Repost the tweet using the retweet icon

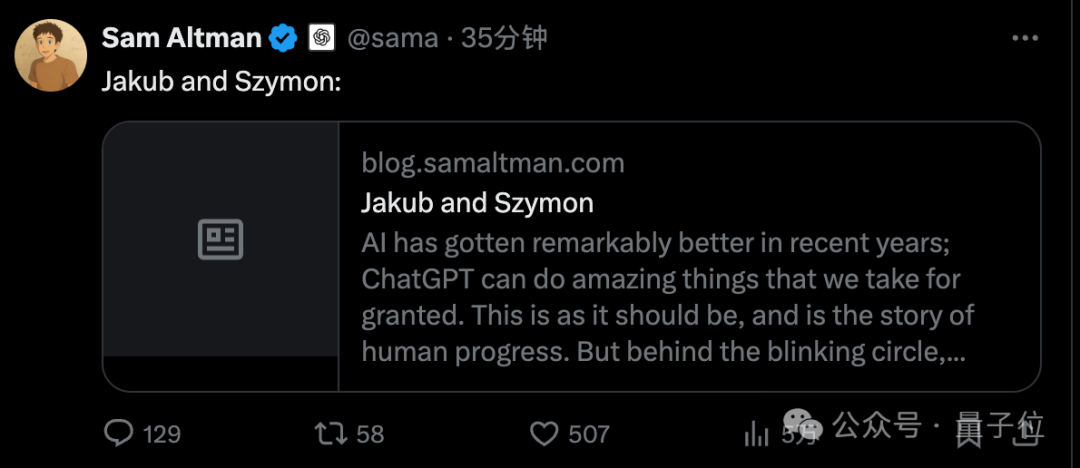pyautogui.click(x=330, y=433)
